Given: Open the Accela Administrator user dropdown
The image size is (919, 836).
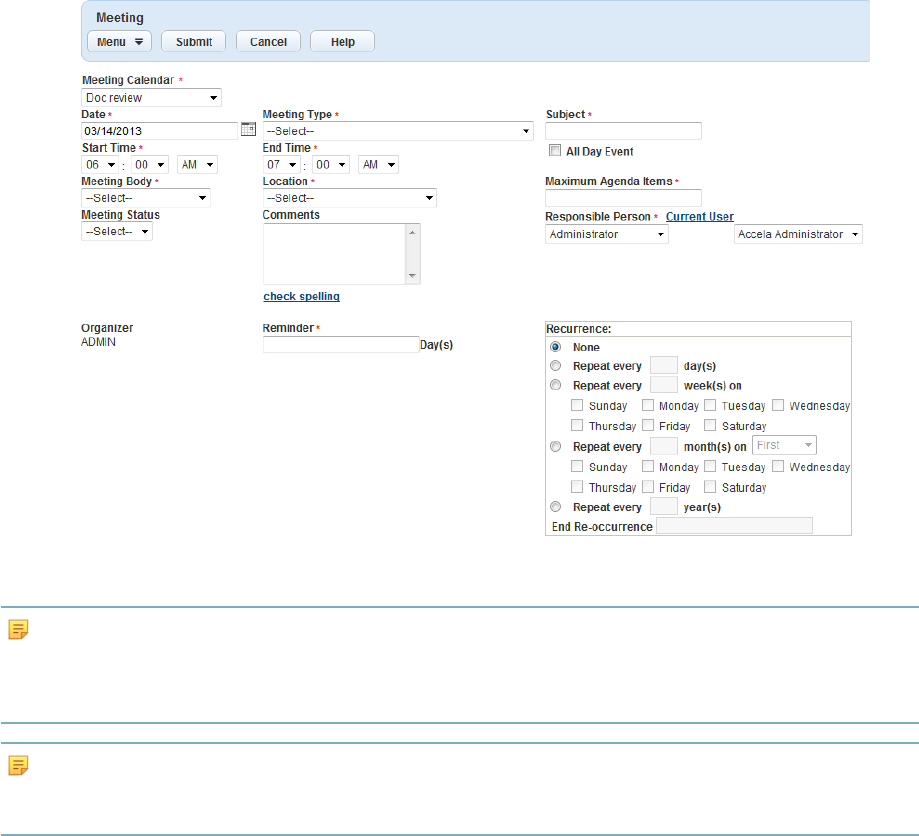Looking at the screenshot, I should tap(798, 234).
